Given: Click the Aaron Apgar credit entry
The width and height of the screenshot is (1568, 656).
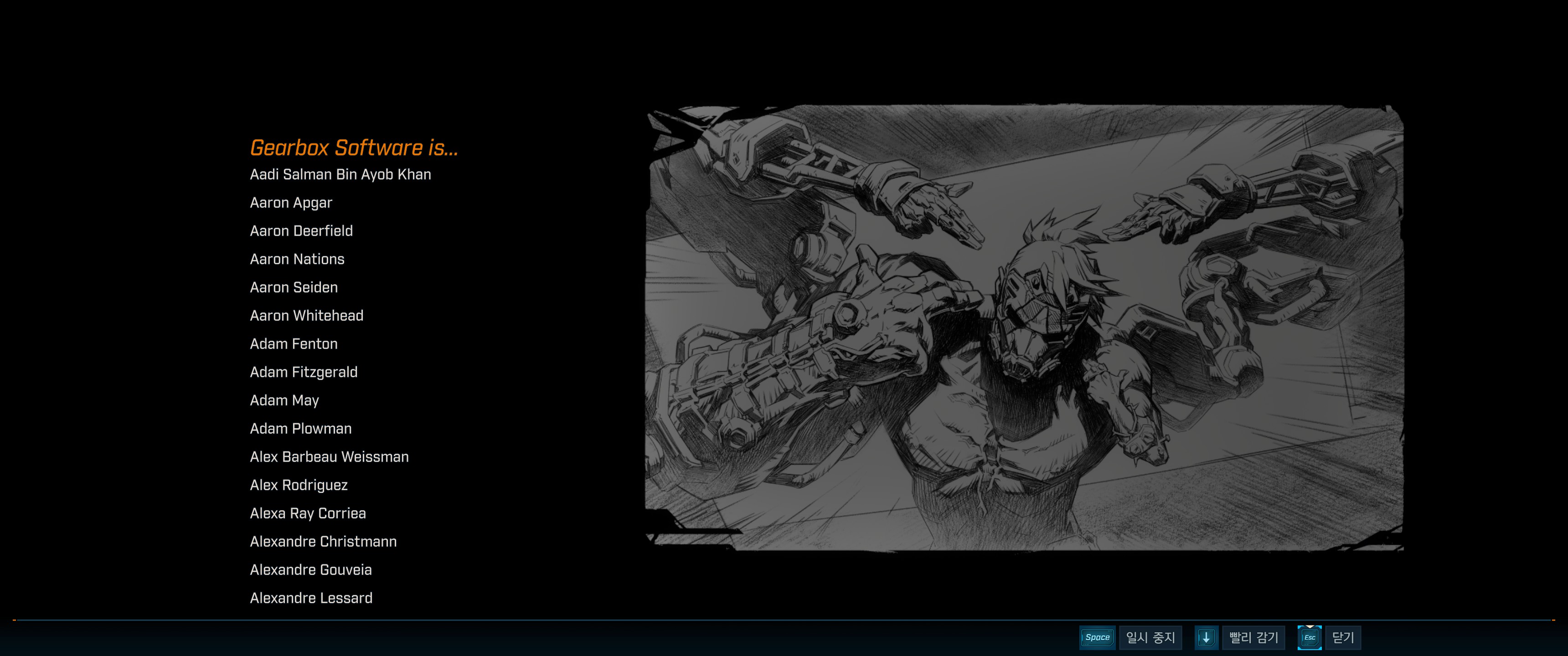Looking at the screenshot, I should (291, 203).
